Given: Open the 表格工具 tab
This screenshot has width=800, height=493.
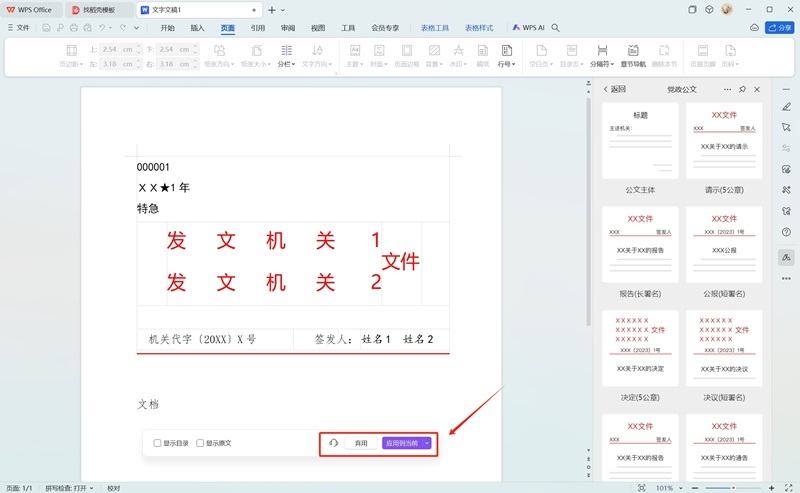Looking at the screenshot, I should pyautogui.click(x=435, y=28).
